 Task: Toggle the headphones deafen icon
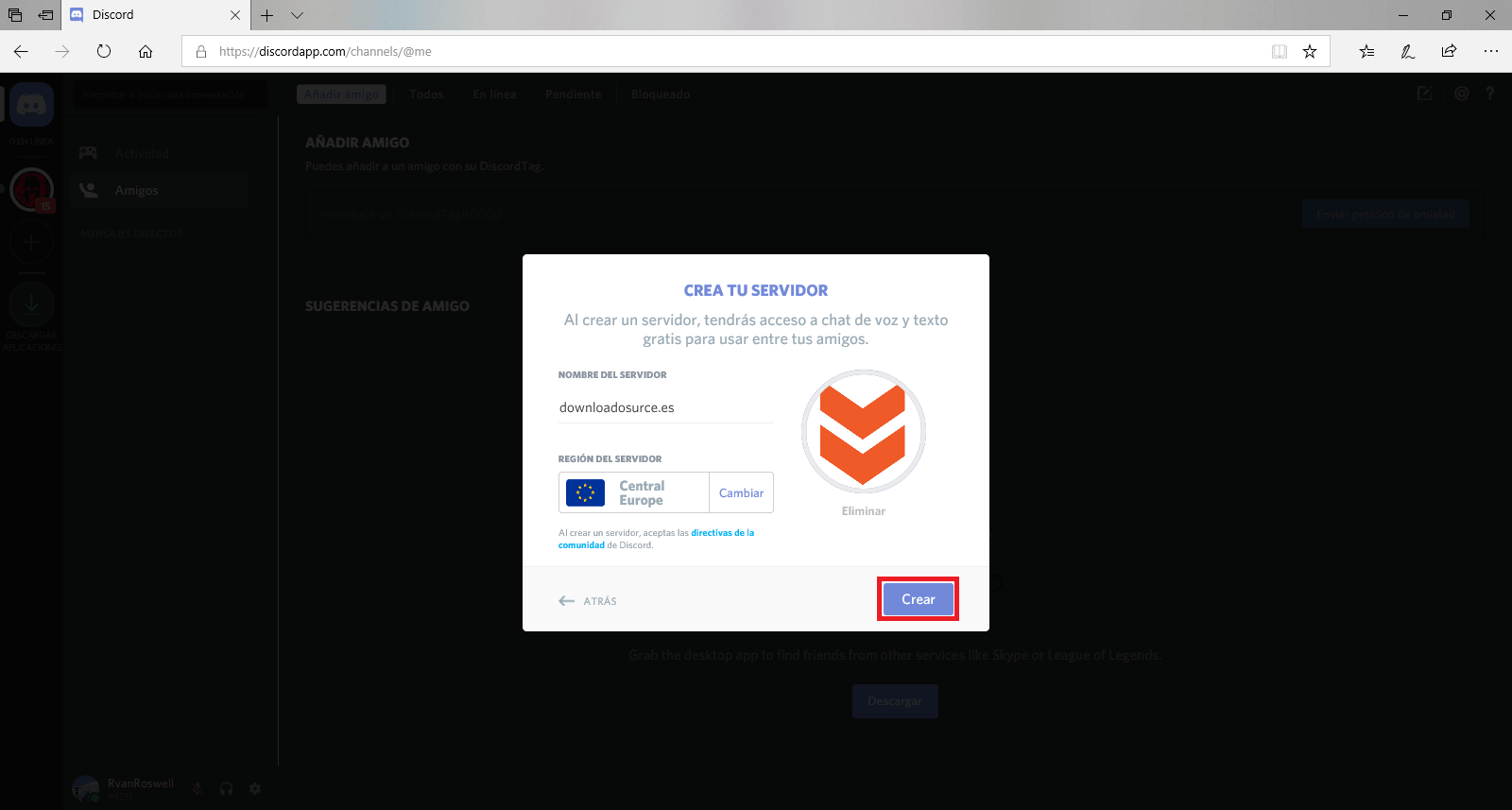pos(226,788)
